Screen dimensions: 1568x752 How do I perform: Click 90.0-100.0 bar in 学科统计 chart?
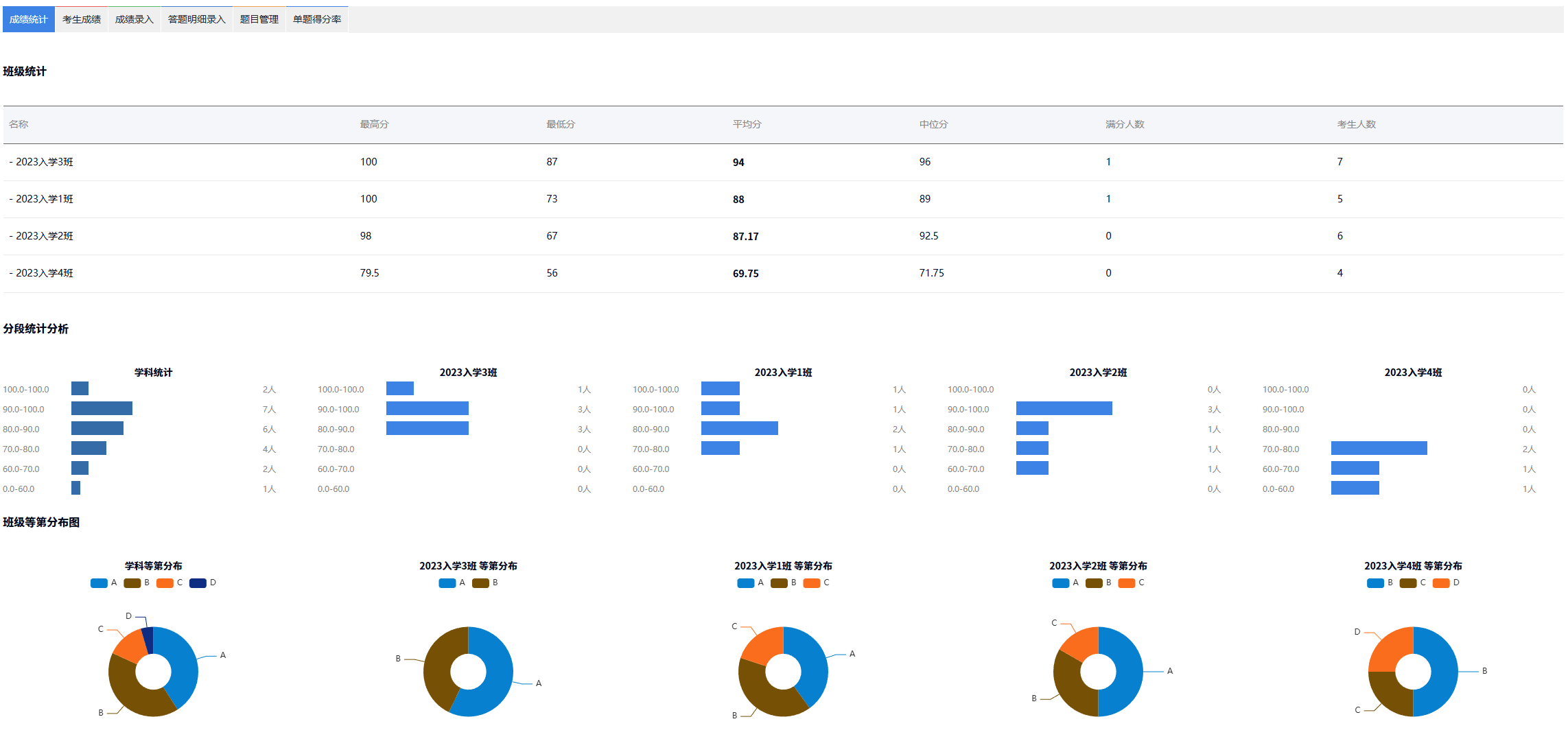point(102,409)
